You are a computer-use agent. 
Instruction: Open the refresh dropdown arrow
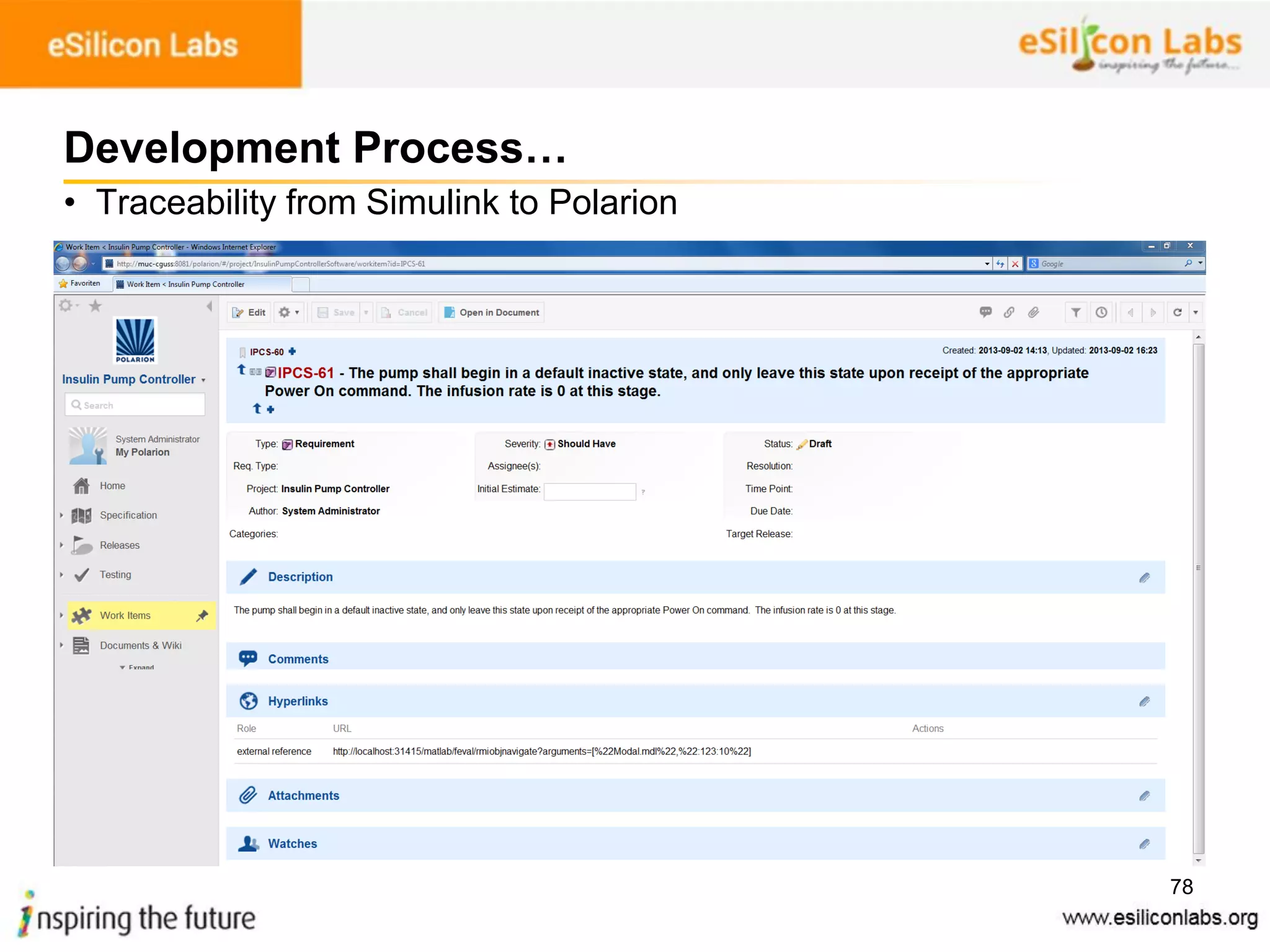(1196, 312)
